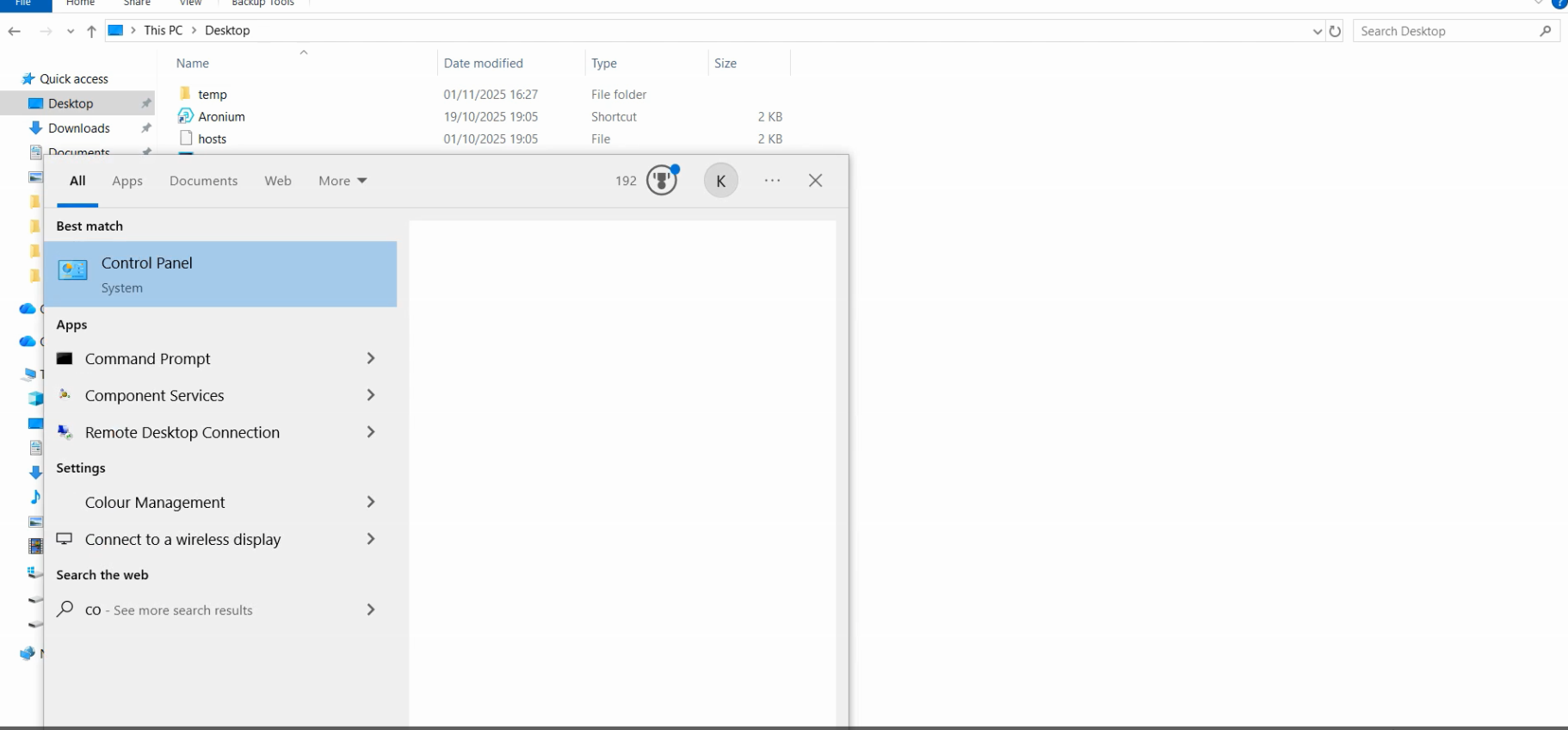Open Control Panel best match result
The width and height of the screenshot is (1568, 730).
tap(220, 275)
